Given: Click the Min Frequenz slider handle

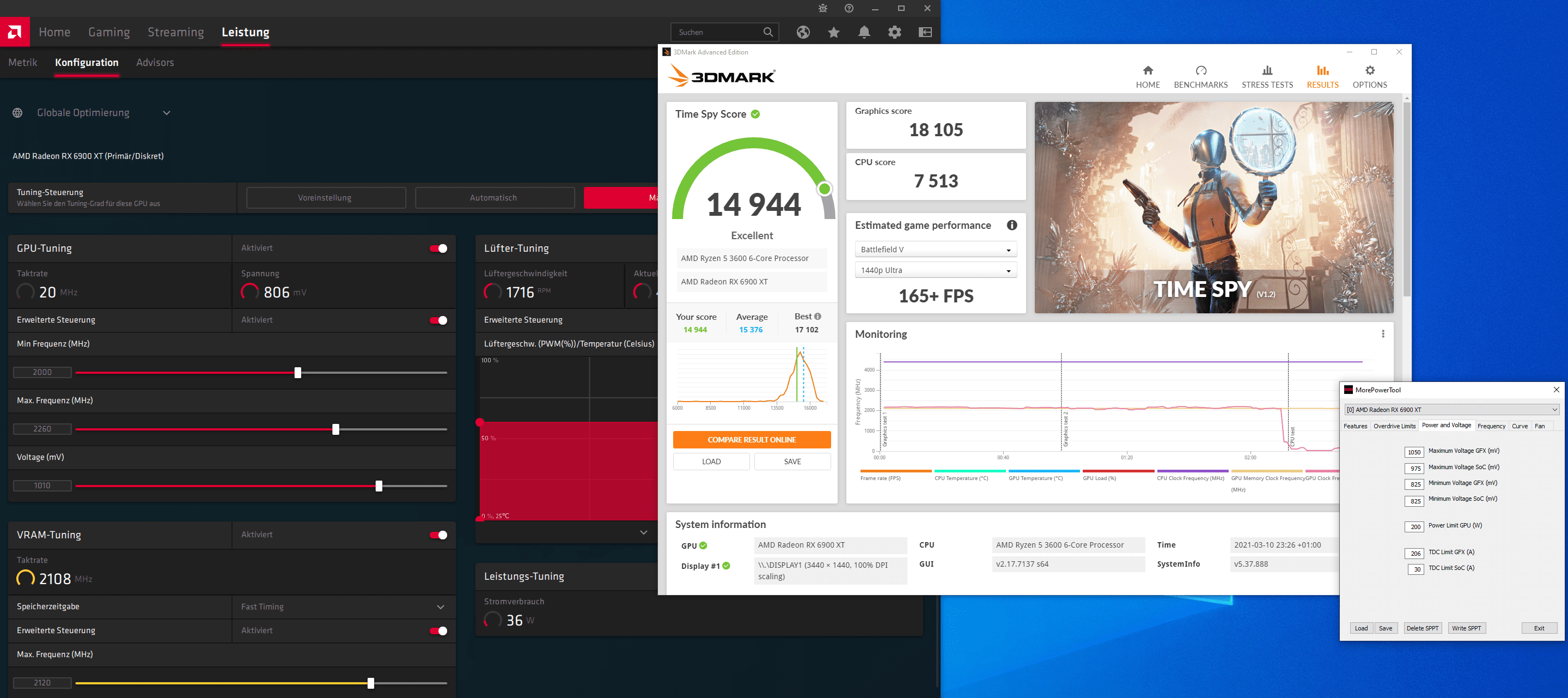Looking at the screenshot, I should click(298, 373).
